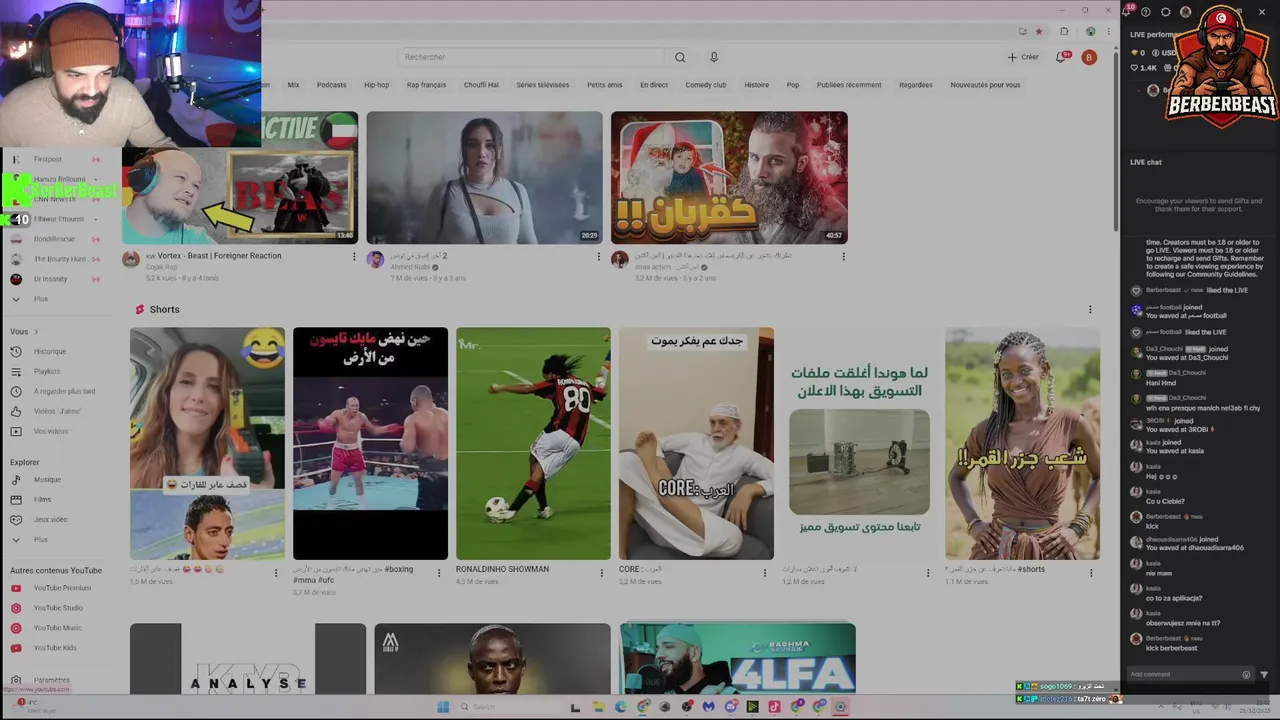Open File Explorer from taskbar
The width and height of the screenshot is (1280, 720).
pos(598,707)
